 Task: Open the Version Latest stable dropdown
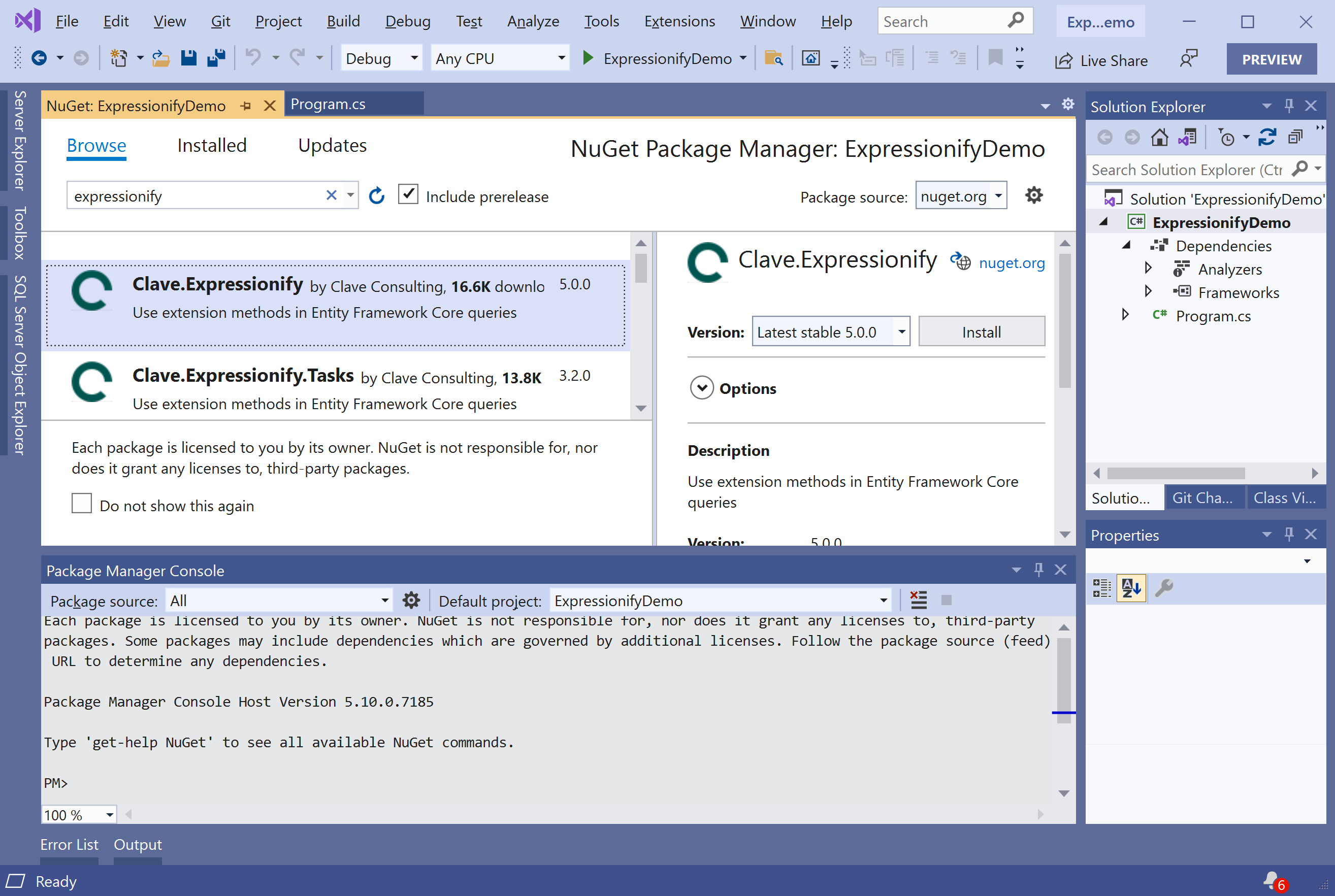901,331
